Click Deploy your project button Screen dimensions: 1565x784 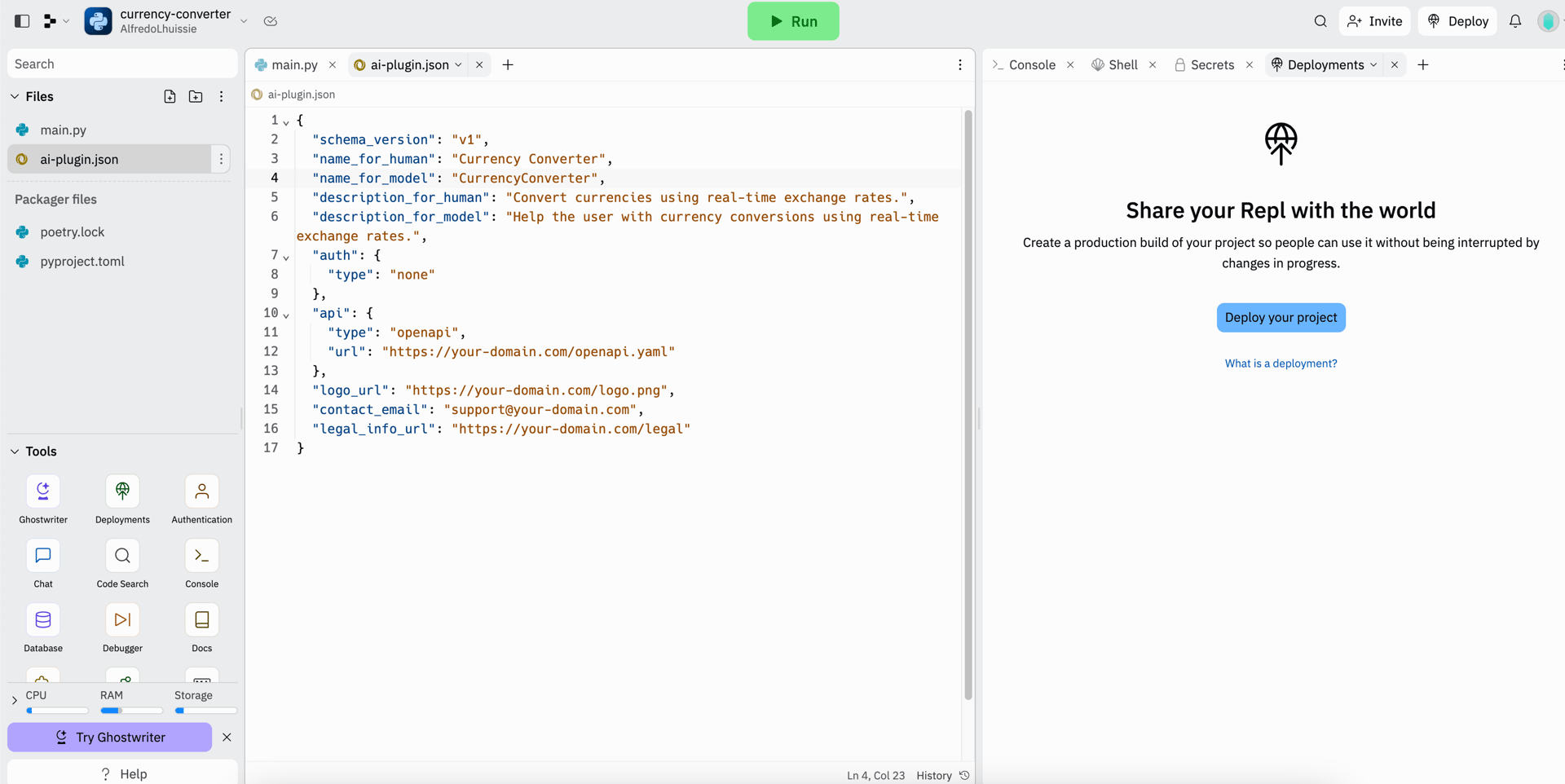(1281, 317)
